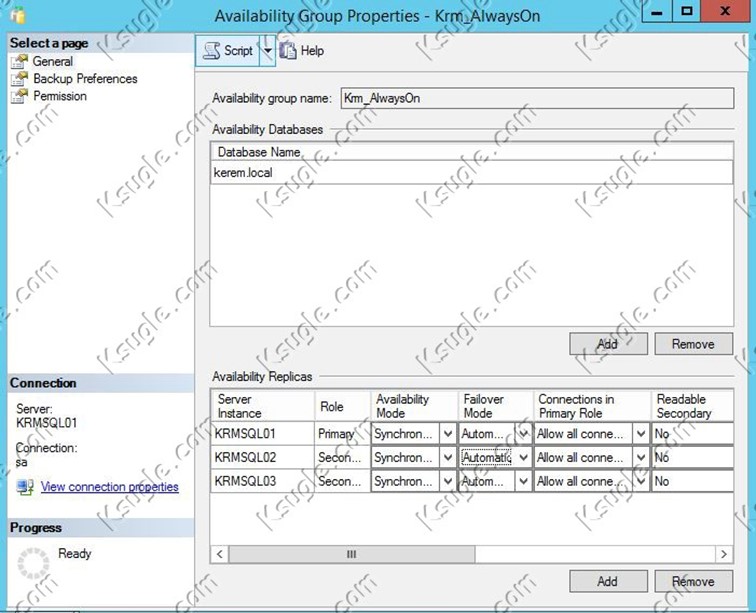
Task: Open Connections in Primary Role dropdown for KRMSQL02
Action: (641, 457)
